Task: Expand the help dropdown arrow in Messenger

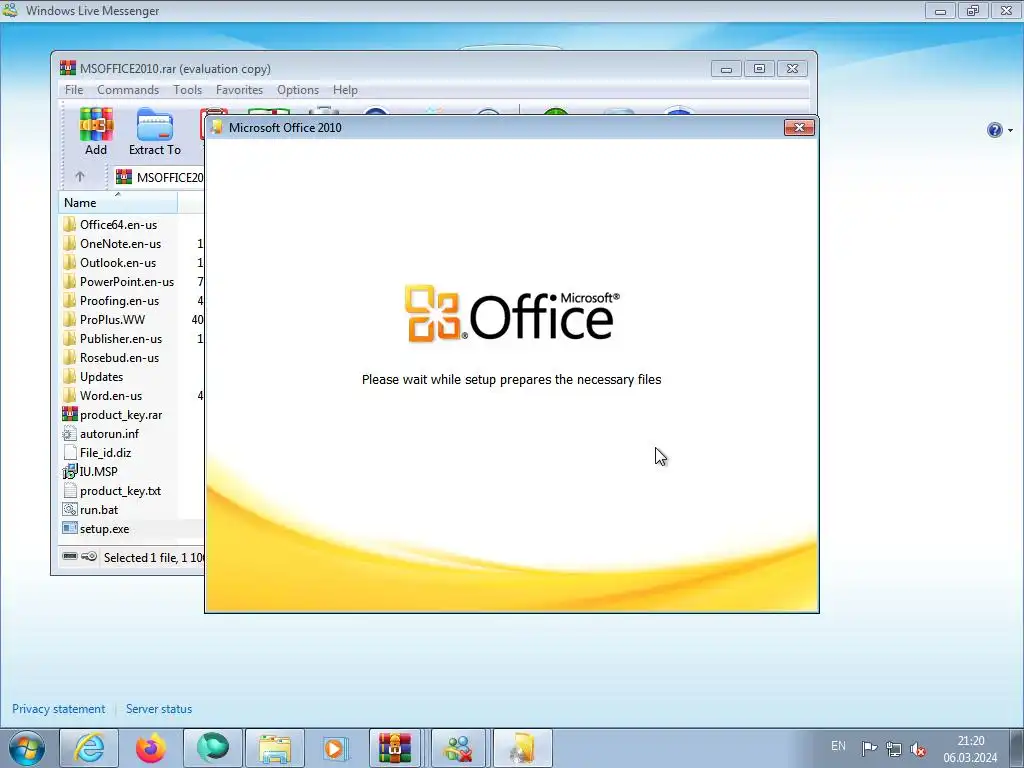Action: click(1010, 131)
